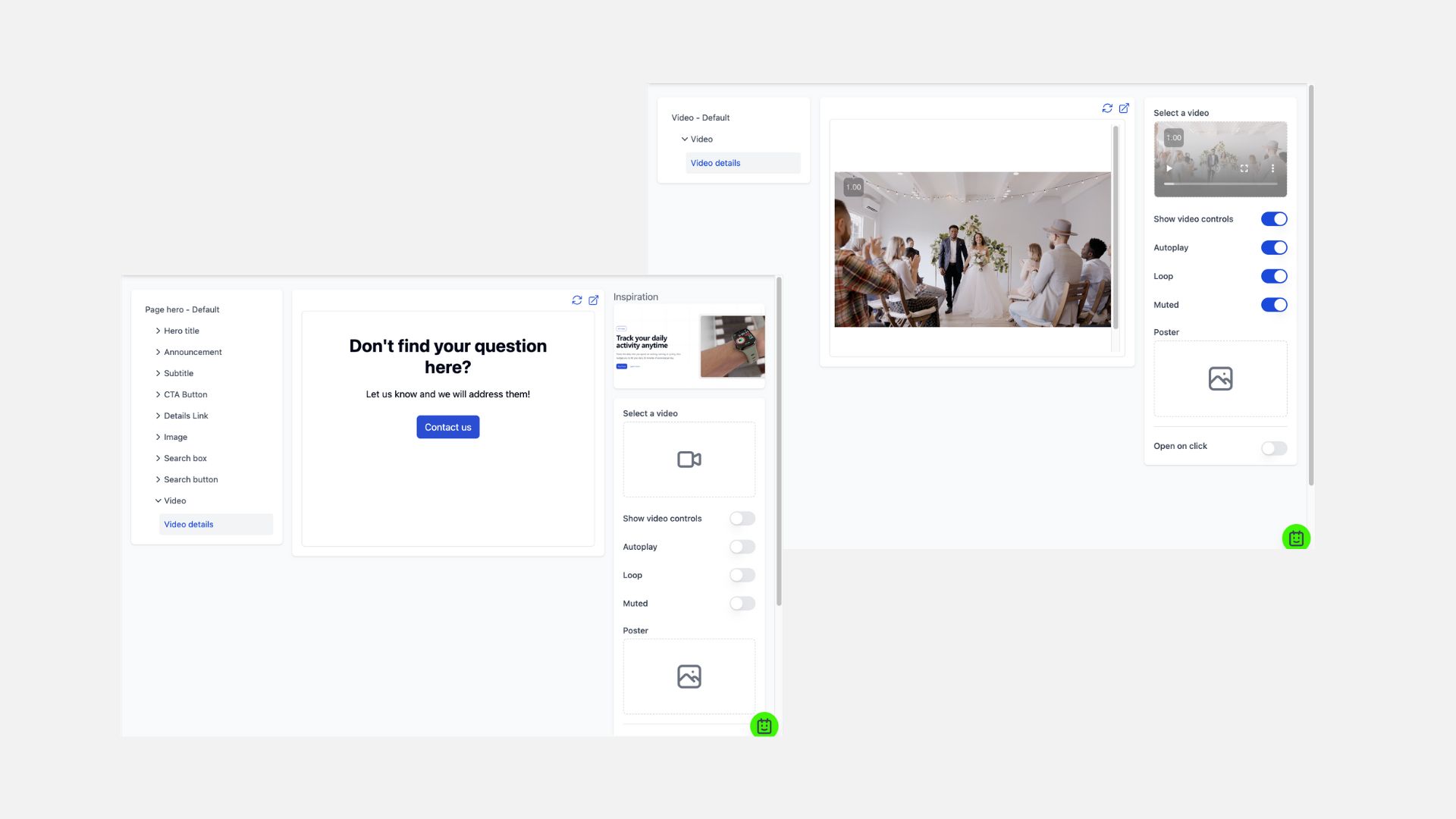1456x819 pixels.
Task: Toggle the Muted switch on in right panel
Action: (1273, 304)
